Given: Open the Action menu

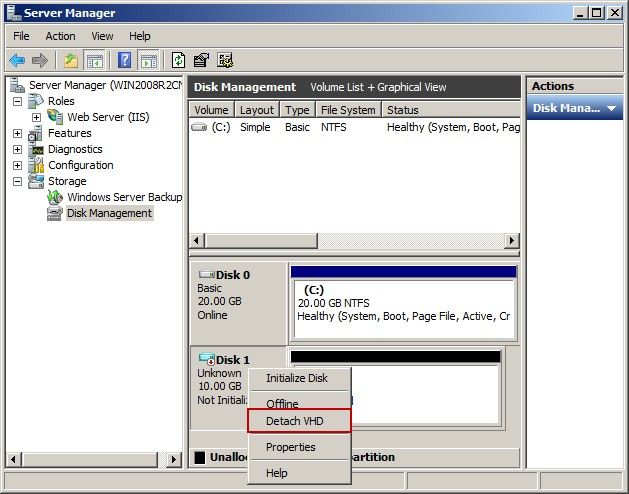Looking at the screenshot, I should [x=60, y=36].
